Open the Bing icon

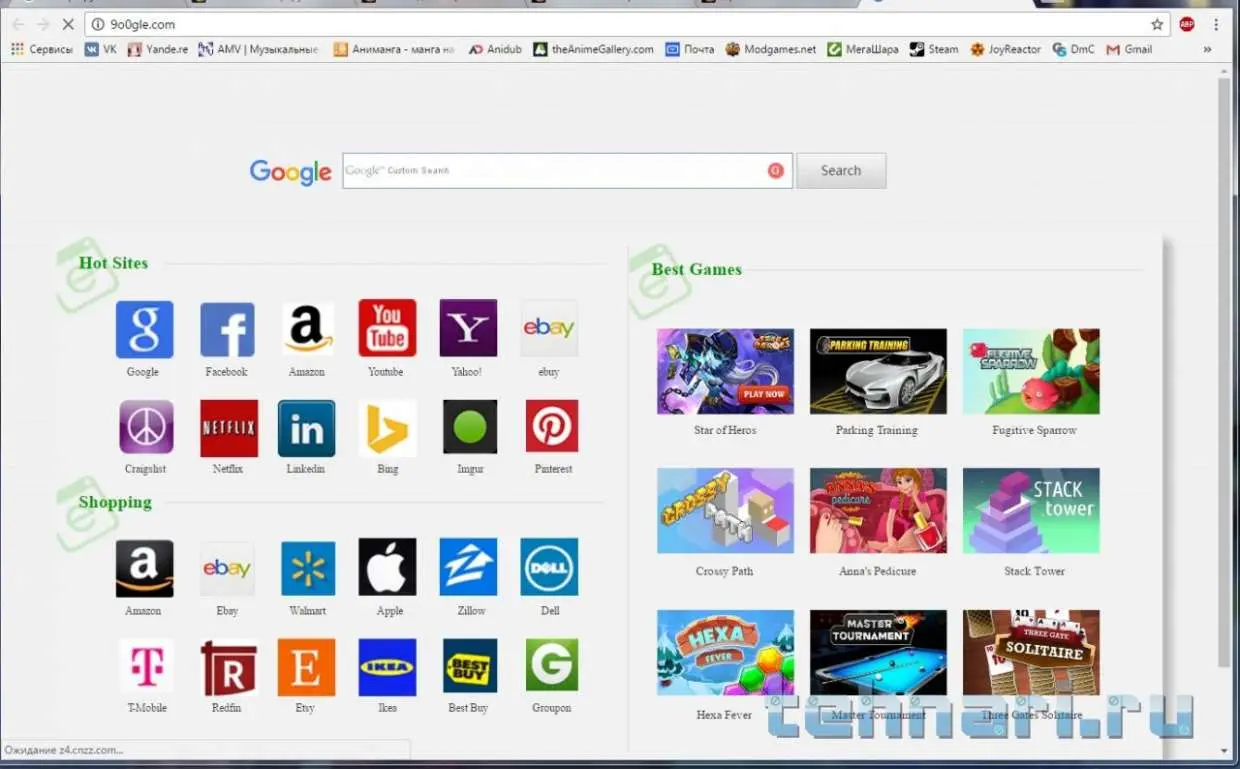(387, 428)
